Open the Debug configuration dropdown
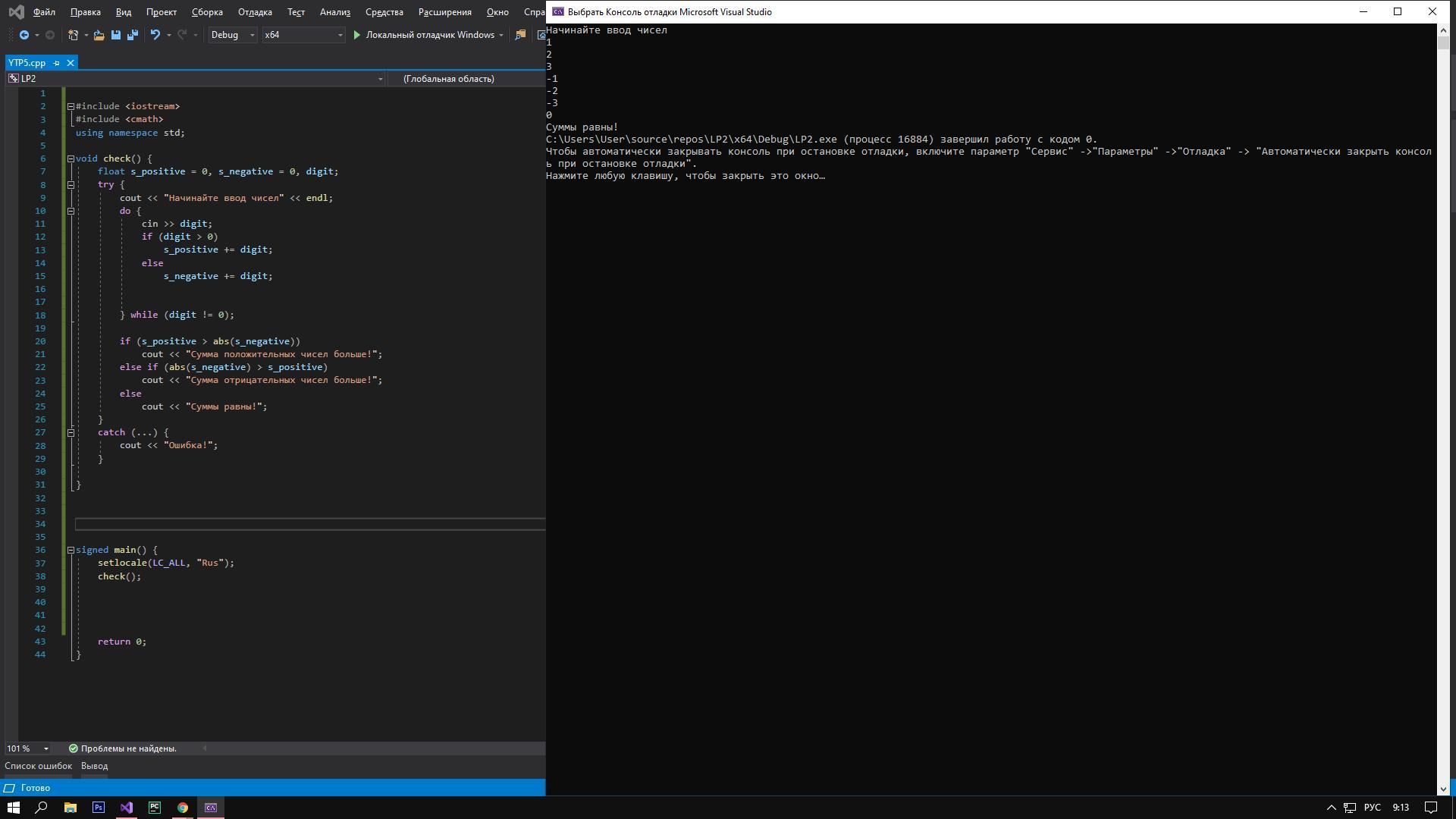This screenshot has width=1456, height=819. pos(233,35)
